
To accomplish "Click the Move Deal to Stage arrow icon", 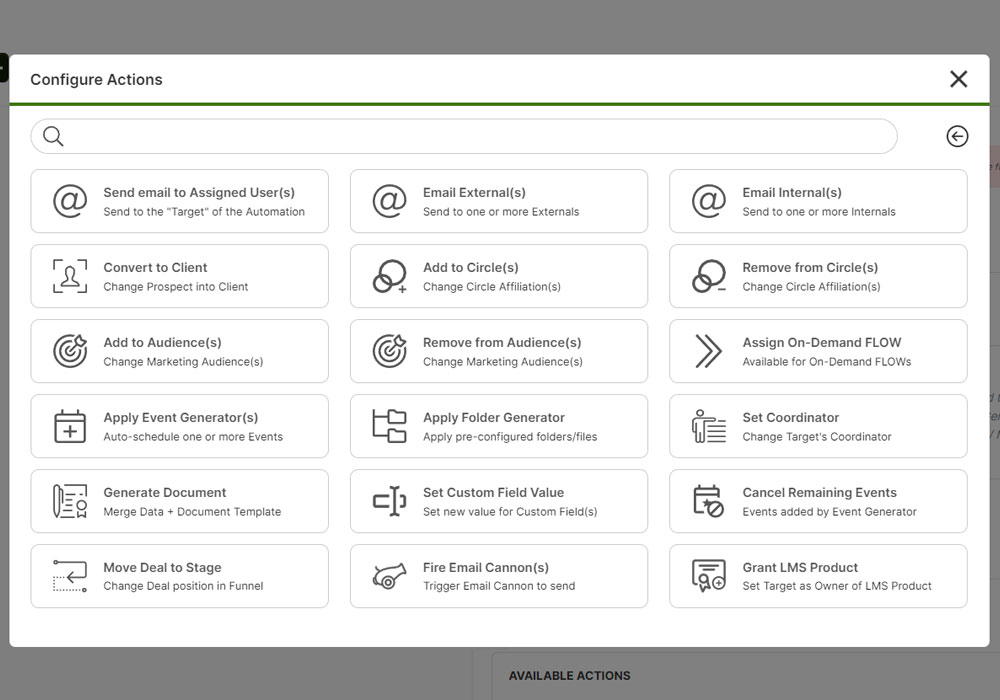I will click(x=70, y=576).
